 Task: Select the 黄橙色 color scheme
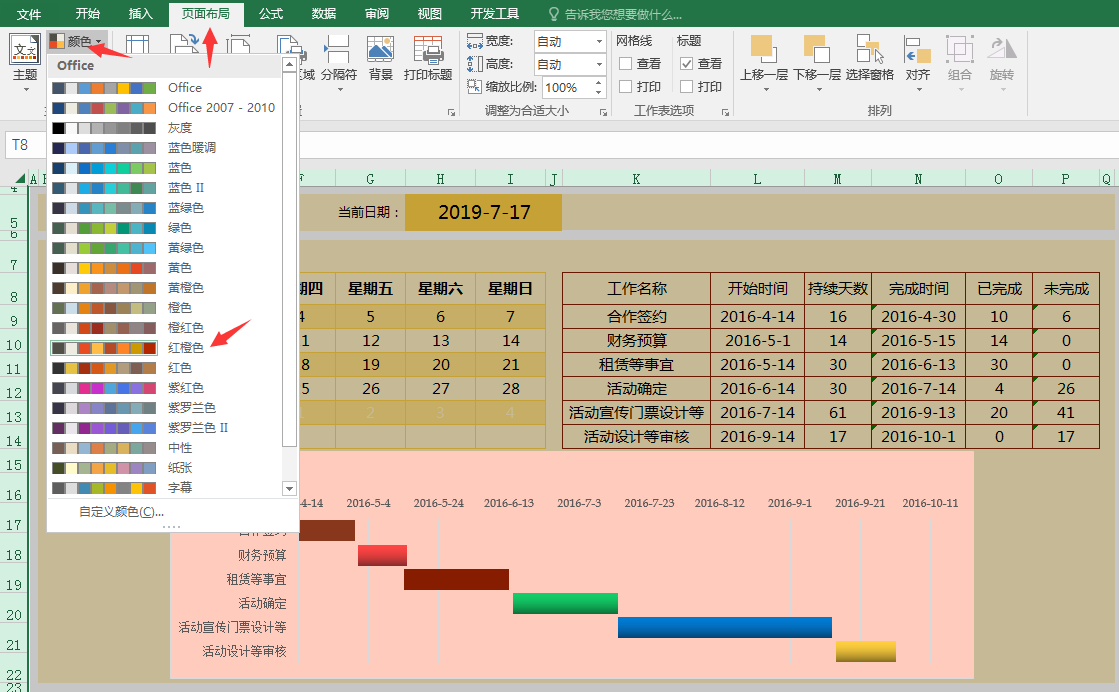point(164,288)
